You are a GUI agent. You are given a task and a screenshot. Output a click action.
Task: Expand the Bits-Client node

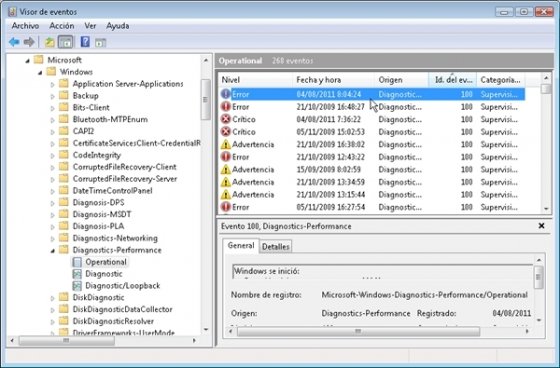52,108
